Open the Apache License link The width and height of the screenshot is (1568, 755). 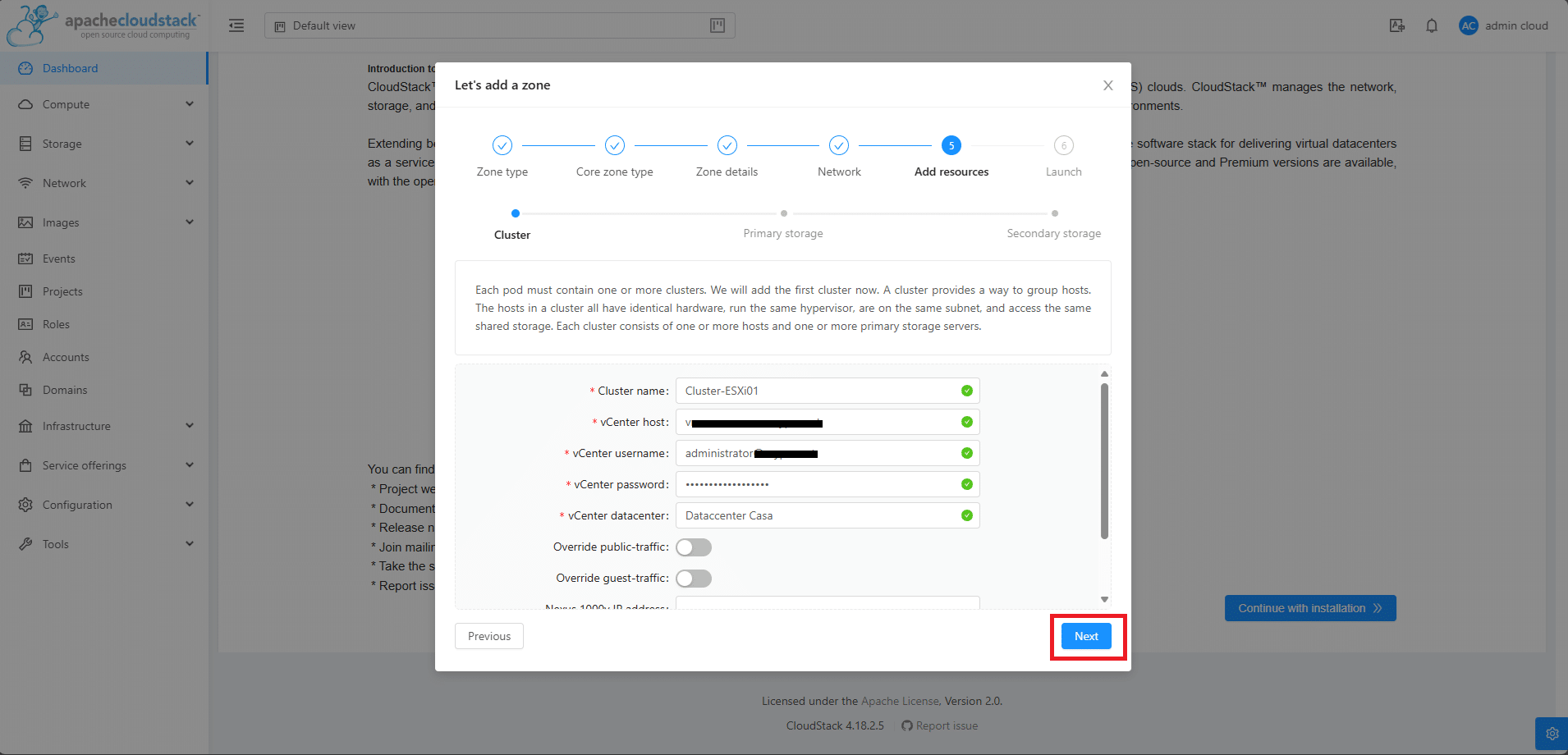click(x=900, y=701)
